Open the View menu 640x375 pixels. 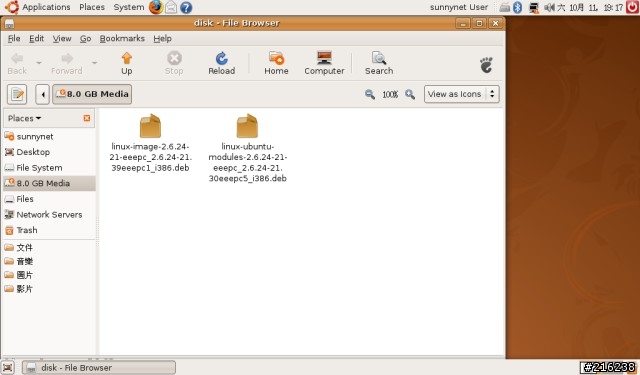[62, 38]
